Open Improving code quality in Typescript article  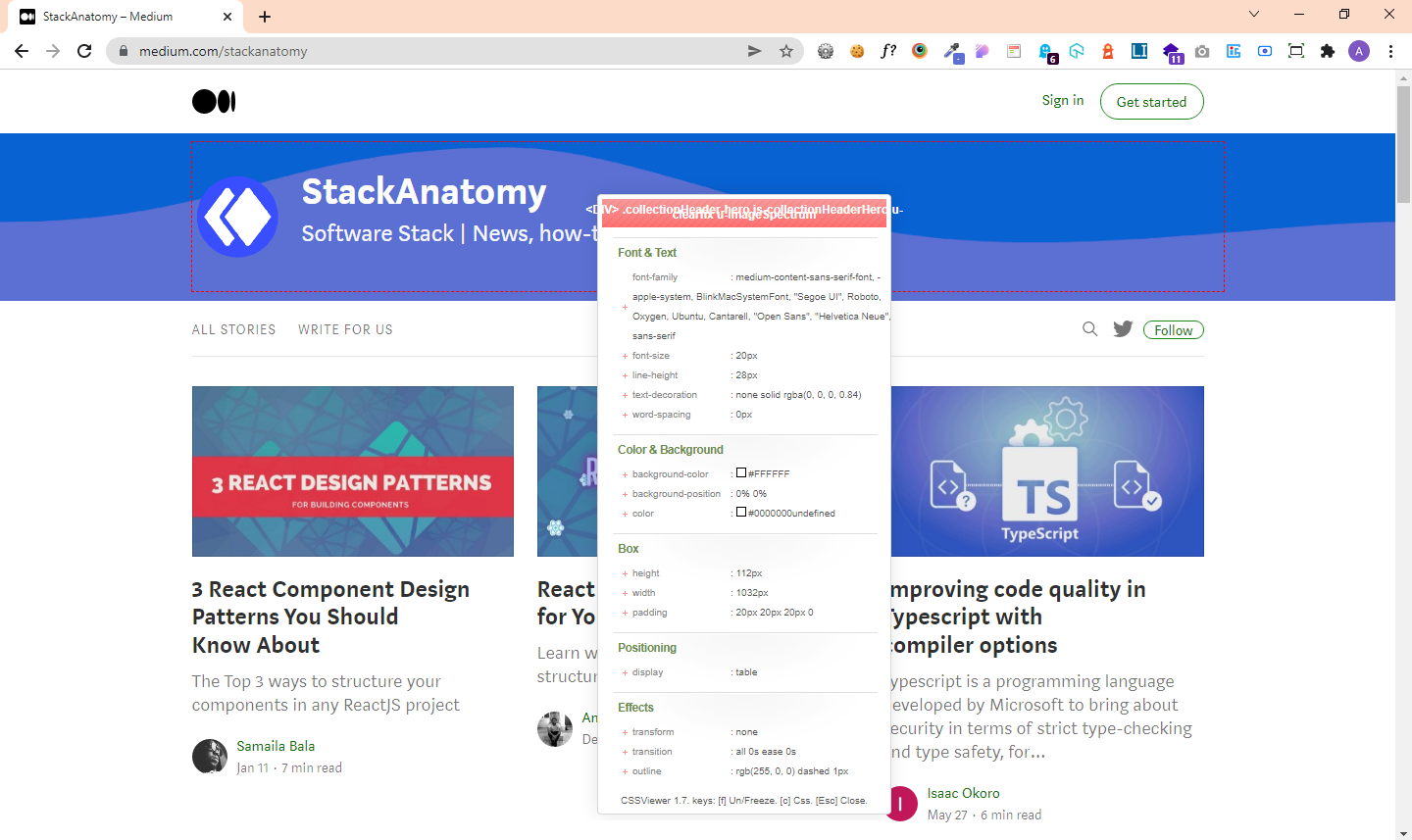(x=1016, y=617)
